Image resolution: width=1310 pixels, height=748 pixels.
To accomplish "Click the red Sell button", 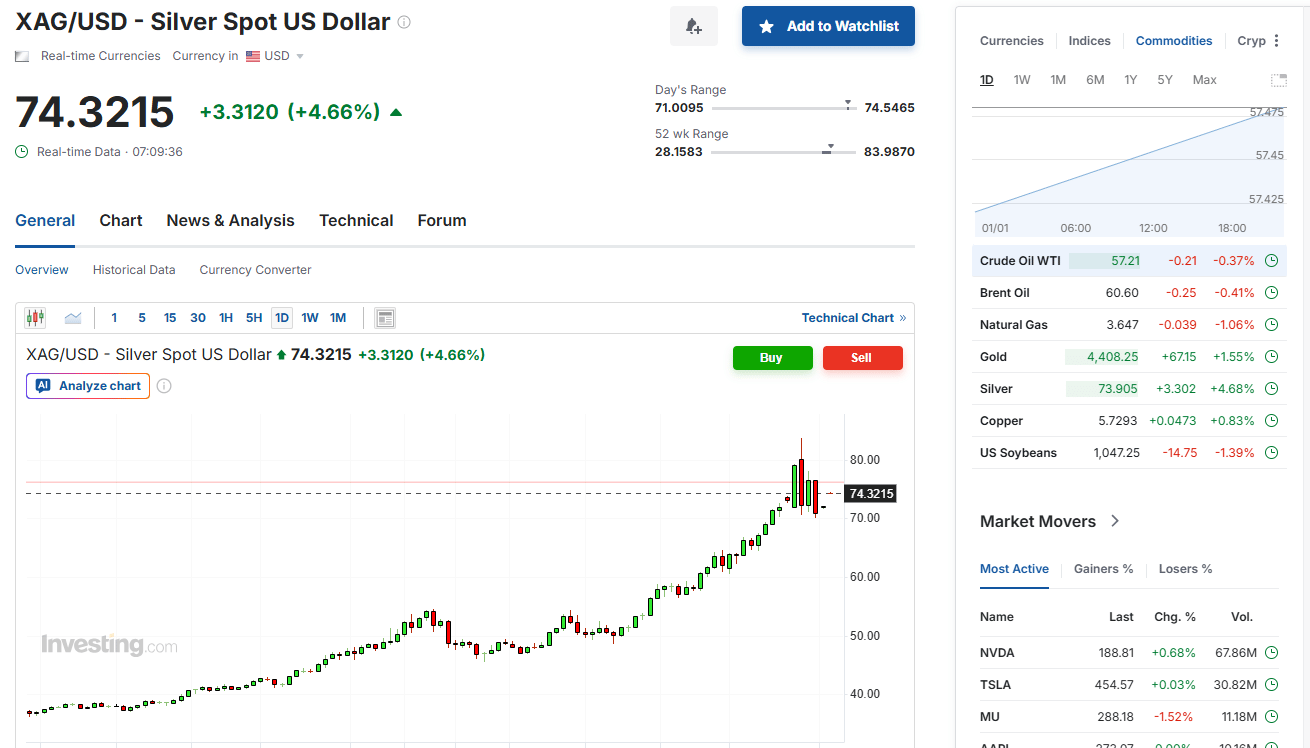I will (x=863, y=358).
